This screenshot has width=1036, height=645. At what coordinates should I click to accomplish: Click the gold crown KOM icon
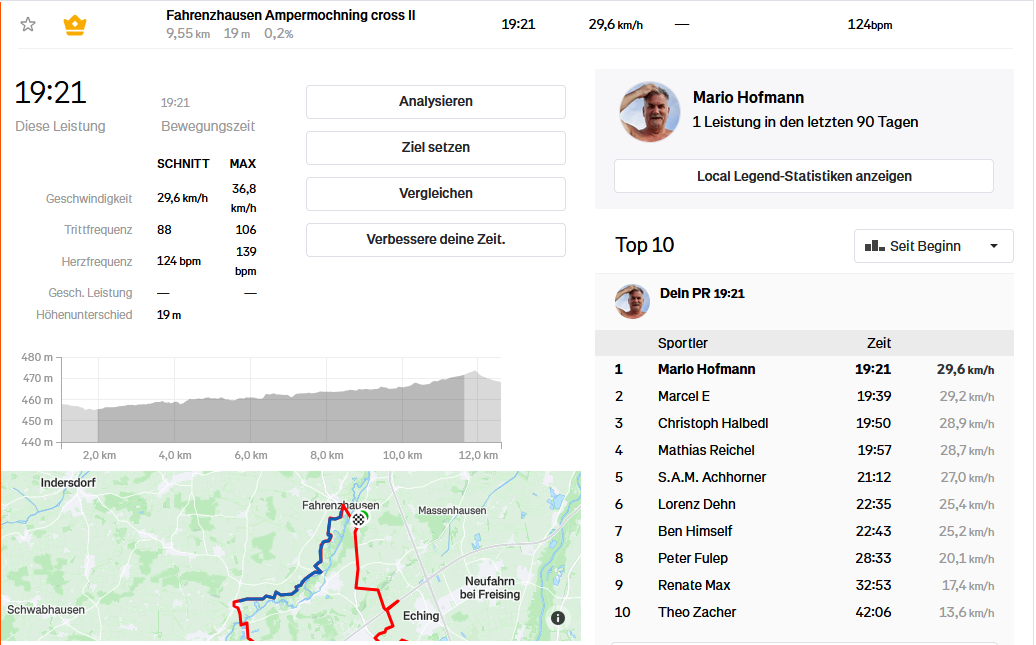pos(75,25)
